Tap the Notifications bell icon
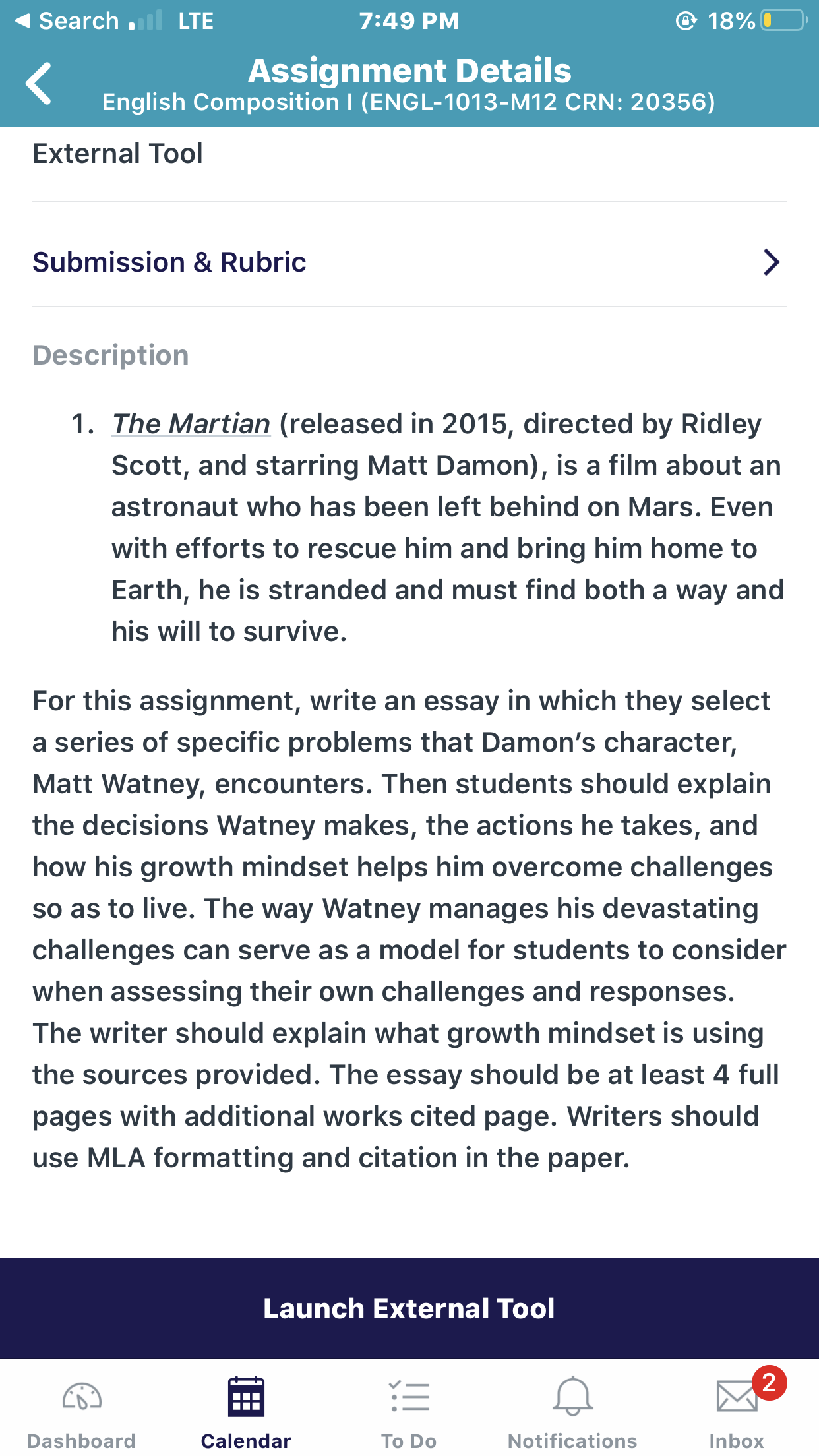The height and width of the screenshot is (1456, 819). tap(572, 1396)
